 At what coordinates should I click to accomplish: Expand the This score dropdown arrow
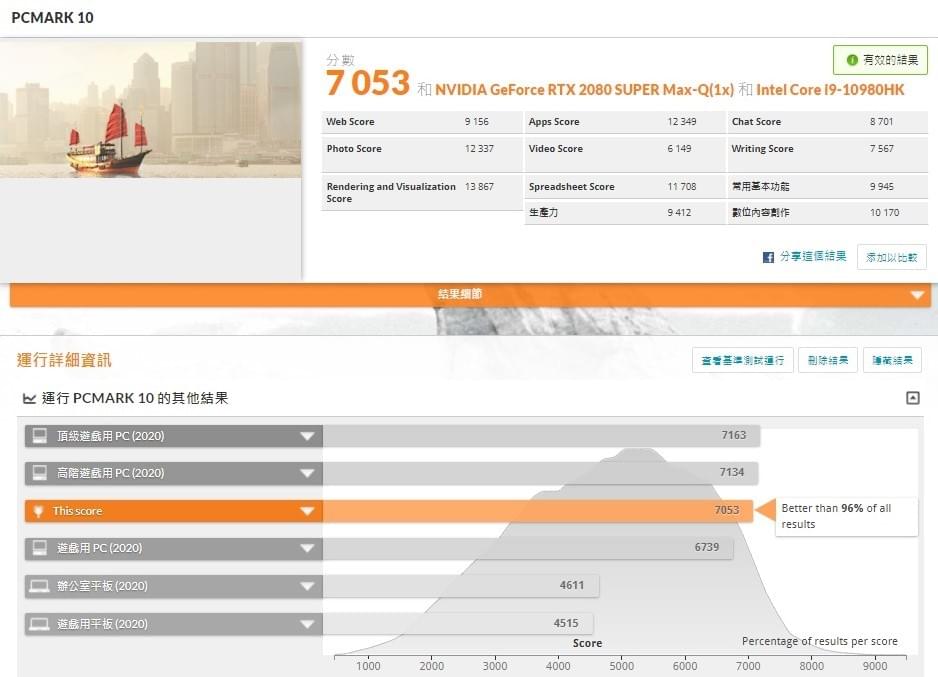pos(307,511)
